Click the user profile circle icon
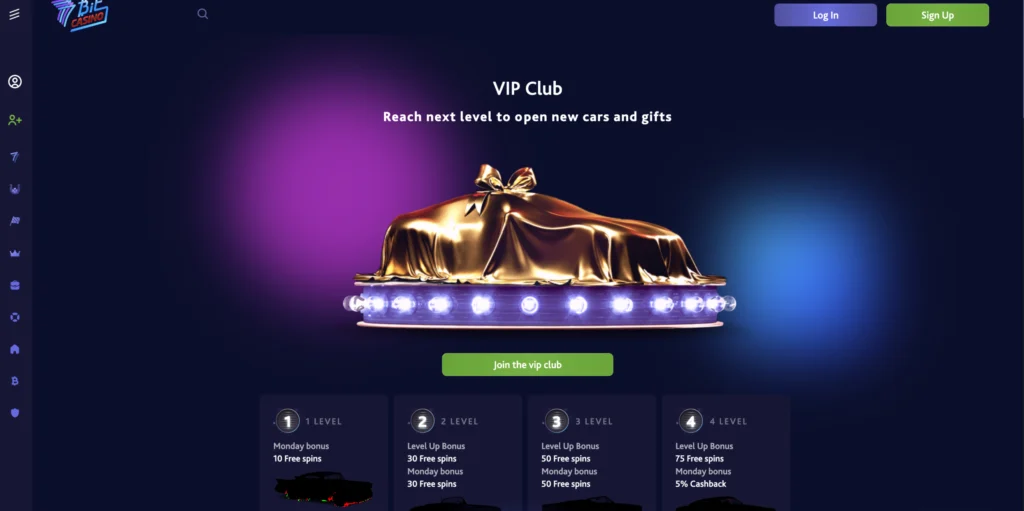This screenshot has width=1024, height=511. pos(15,82)
